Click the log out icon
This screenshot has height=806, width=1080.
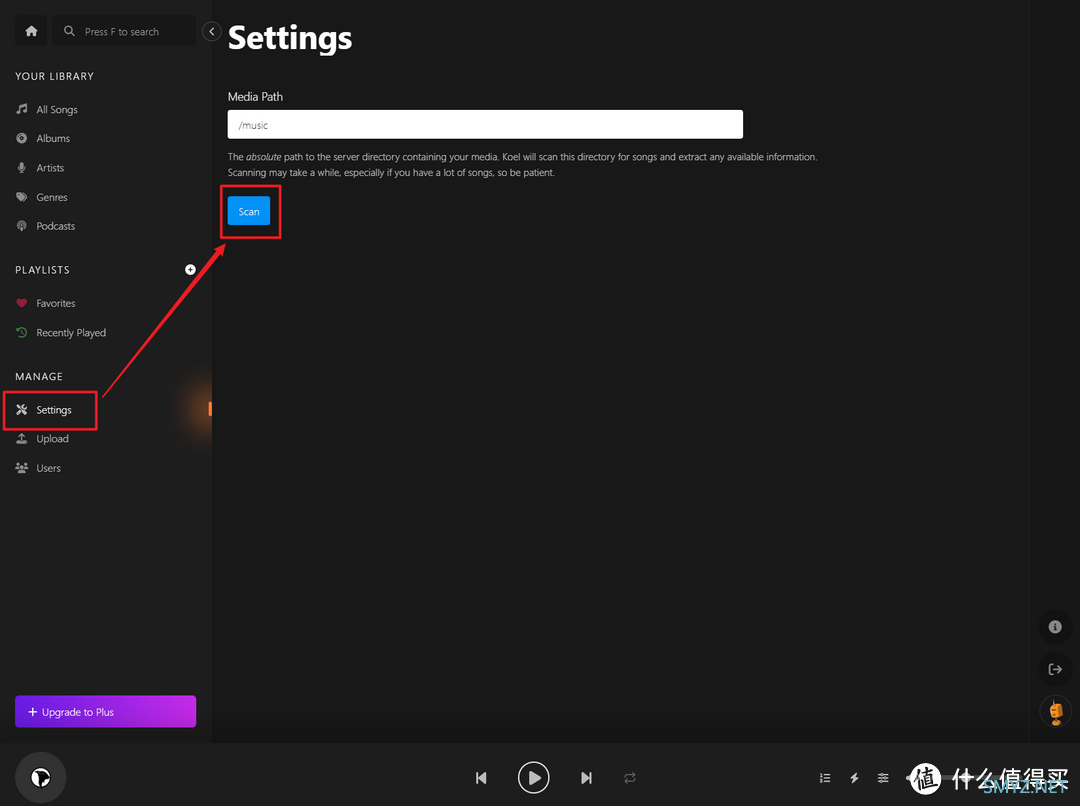pos(1055,669)
